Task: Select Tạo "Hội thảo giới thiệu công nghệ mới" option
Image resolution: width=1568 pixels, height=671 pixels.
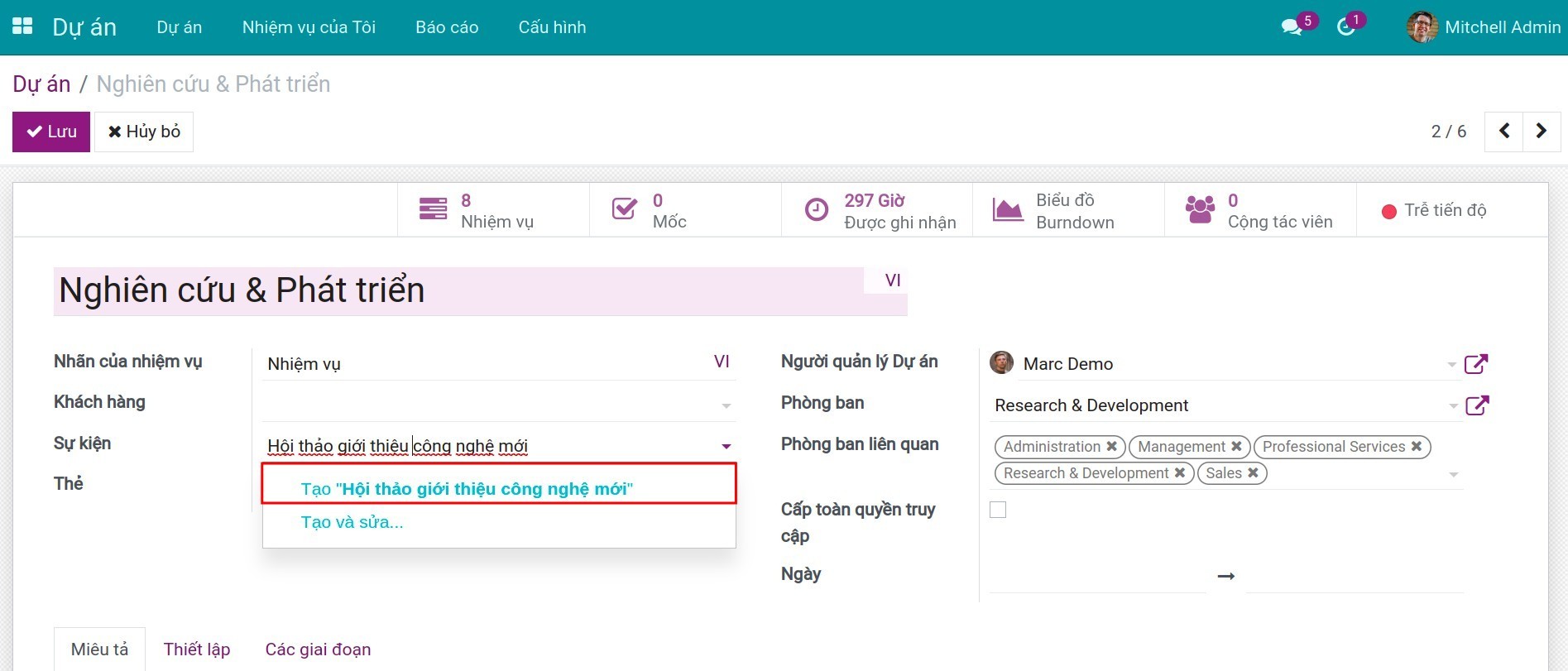Action: (x=467, y=489)
